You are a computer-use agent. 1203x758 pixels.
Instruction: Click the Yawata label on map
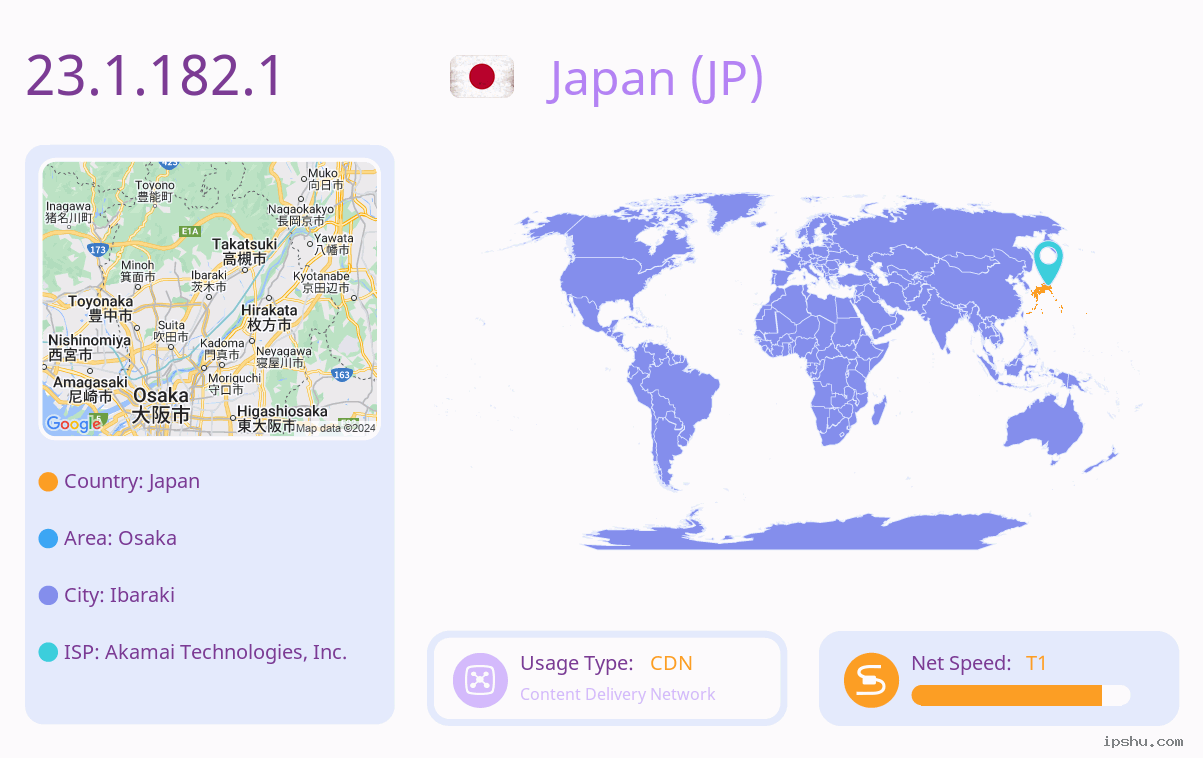[333, 243]
